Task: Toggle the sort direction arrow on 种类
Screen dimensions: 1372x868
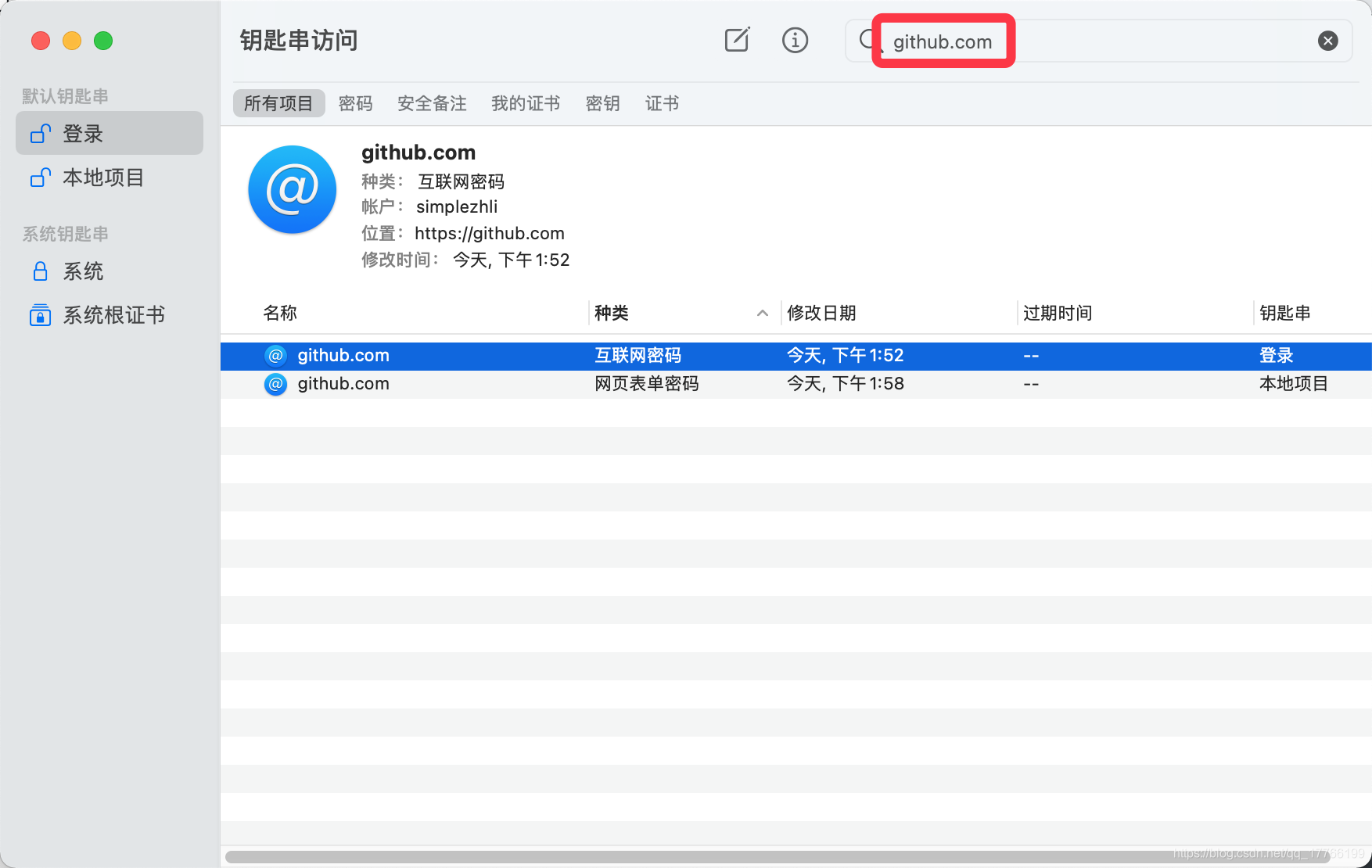Action: click(x=762, y=313)
